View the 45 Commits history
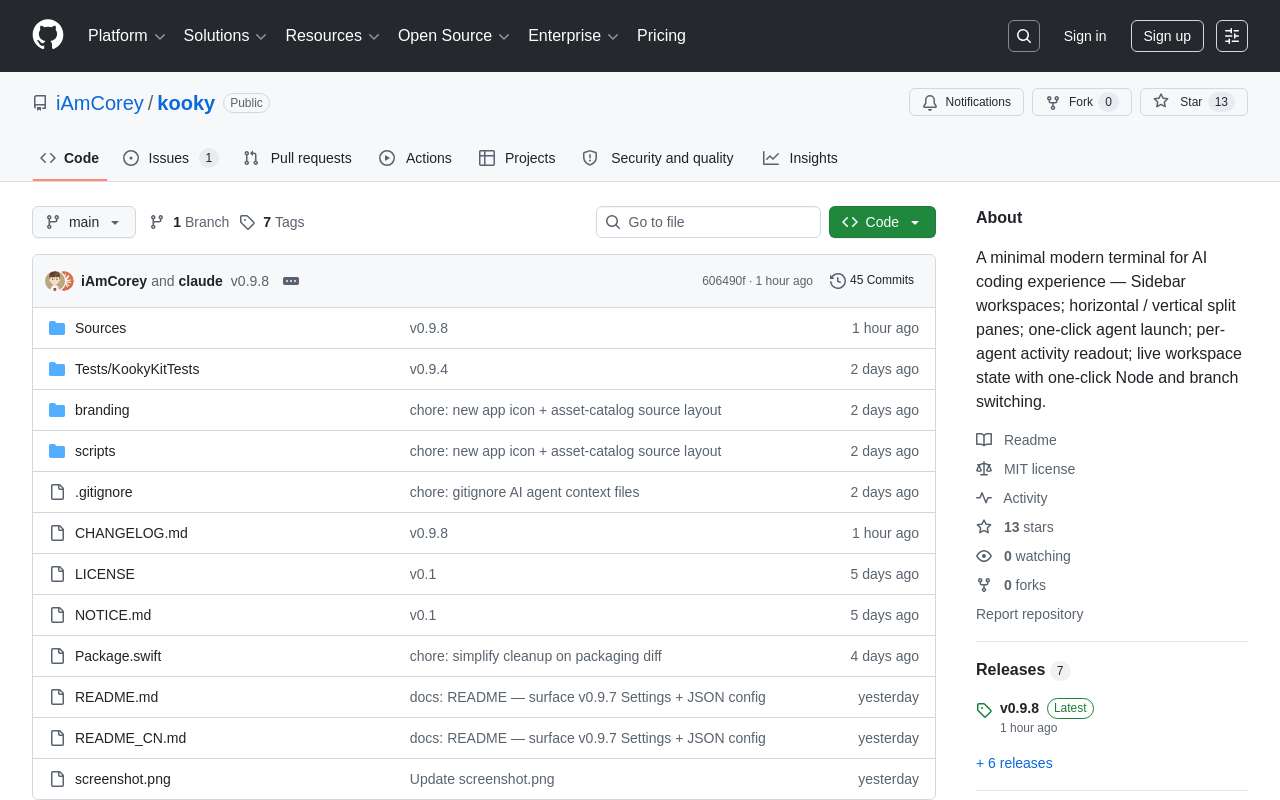 click(x=872, y=281)
